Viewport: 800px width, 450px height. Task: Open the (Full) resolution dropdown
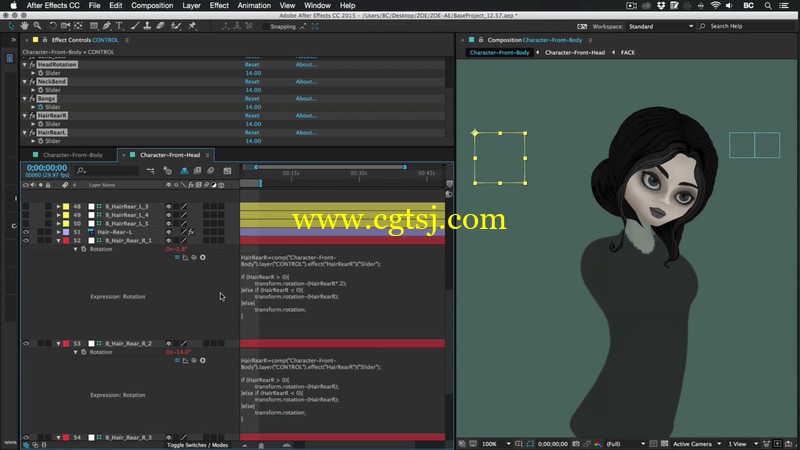click(x=626, y=444)
